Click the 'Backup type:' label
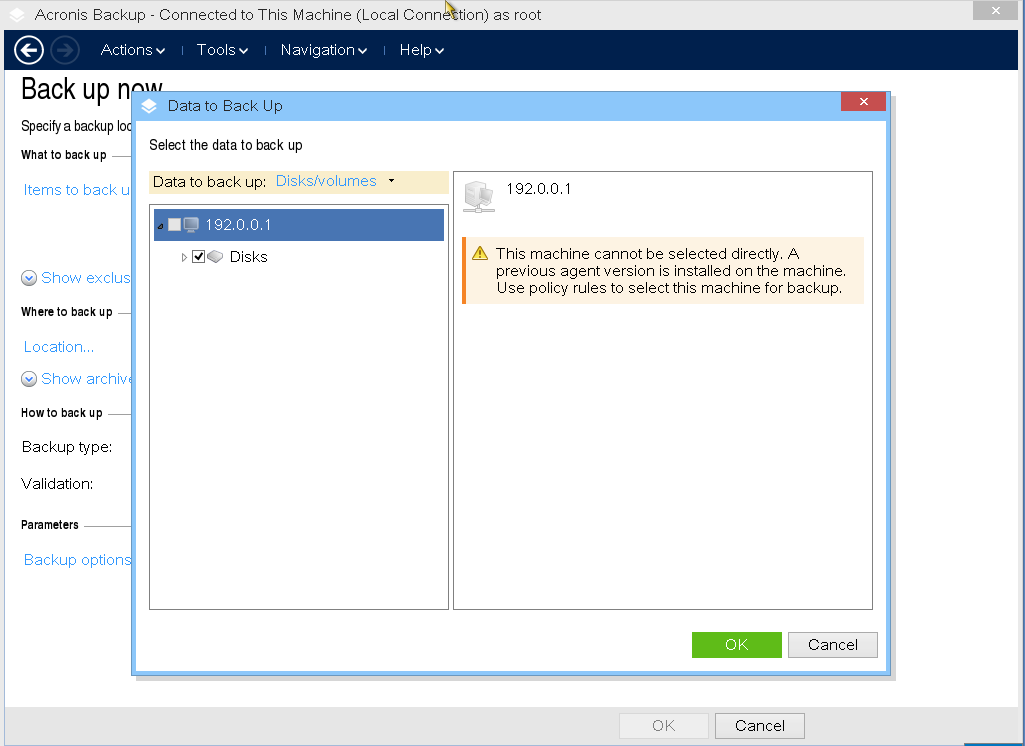 67,447
